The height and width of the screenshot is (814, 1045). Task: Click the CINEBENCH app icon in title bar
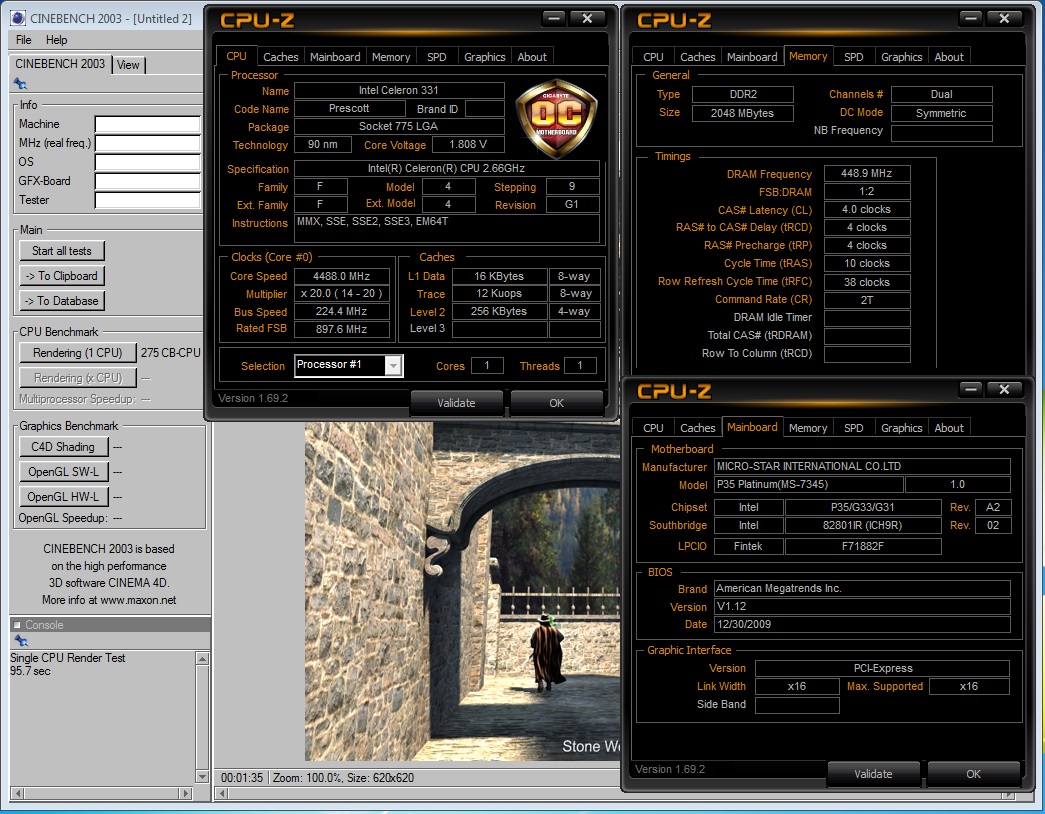tap(19, 19)
